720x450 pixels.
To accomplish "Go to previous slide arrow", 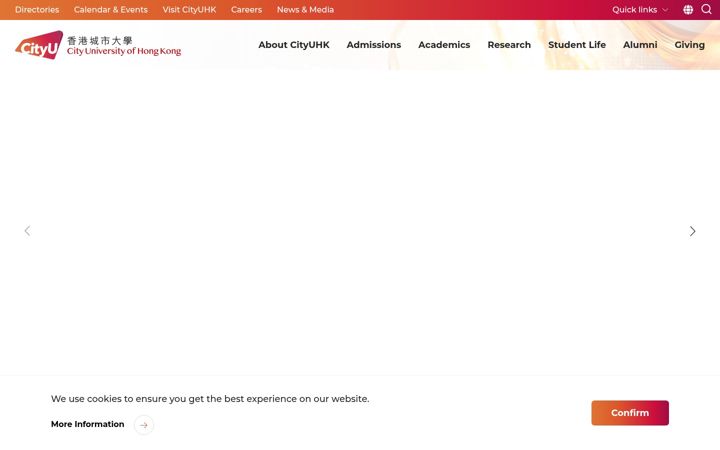I will 27,231.
